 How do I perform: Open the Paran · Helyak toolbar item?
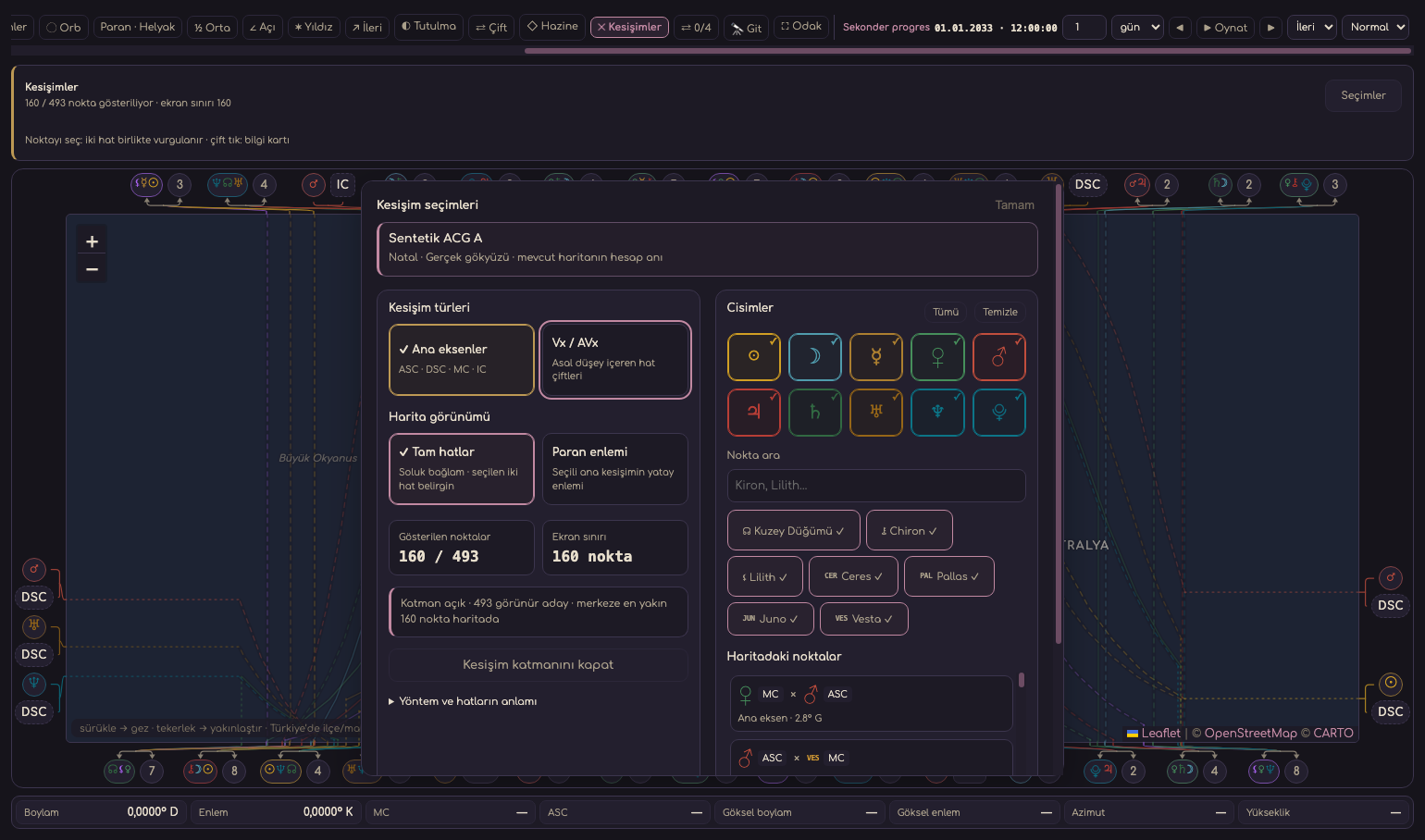[x=138, y=27]
